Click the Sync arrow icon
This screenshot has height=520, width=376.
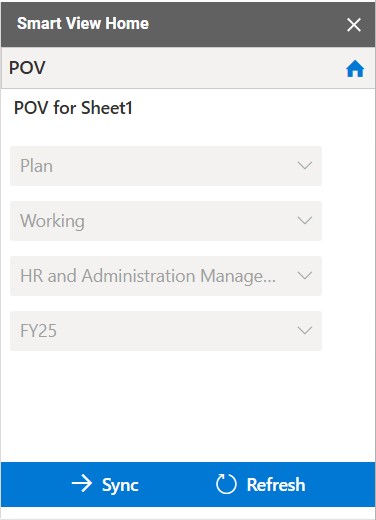(82, 484)
